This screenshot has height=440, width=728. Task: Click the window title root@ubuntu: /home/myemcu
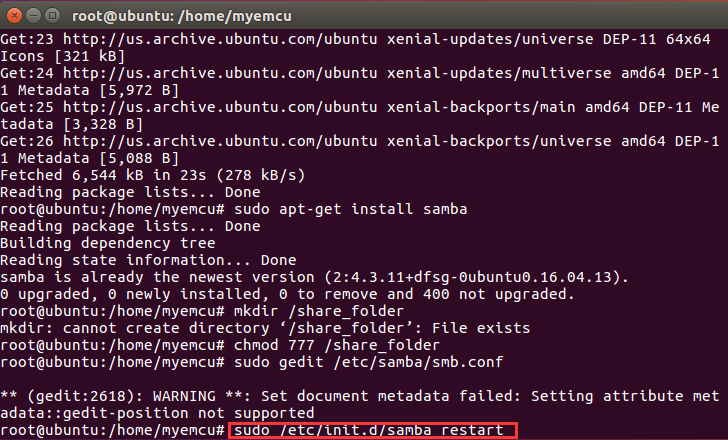(182, 16)
